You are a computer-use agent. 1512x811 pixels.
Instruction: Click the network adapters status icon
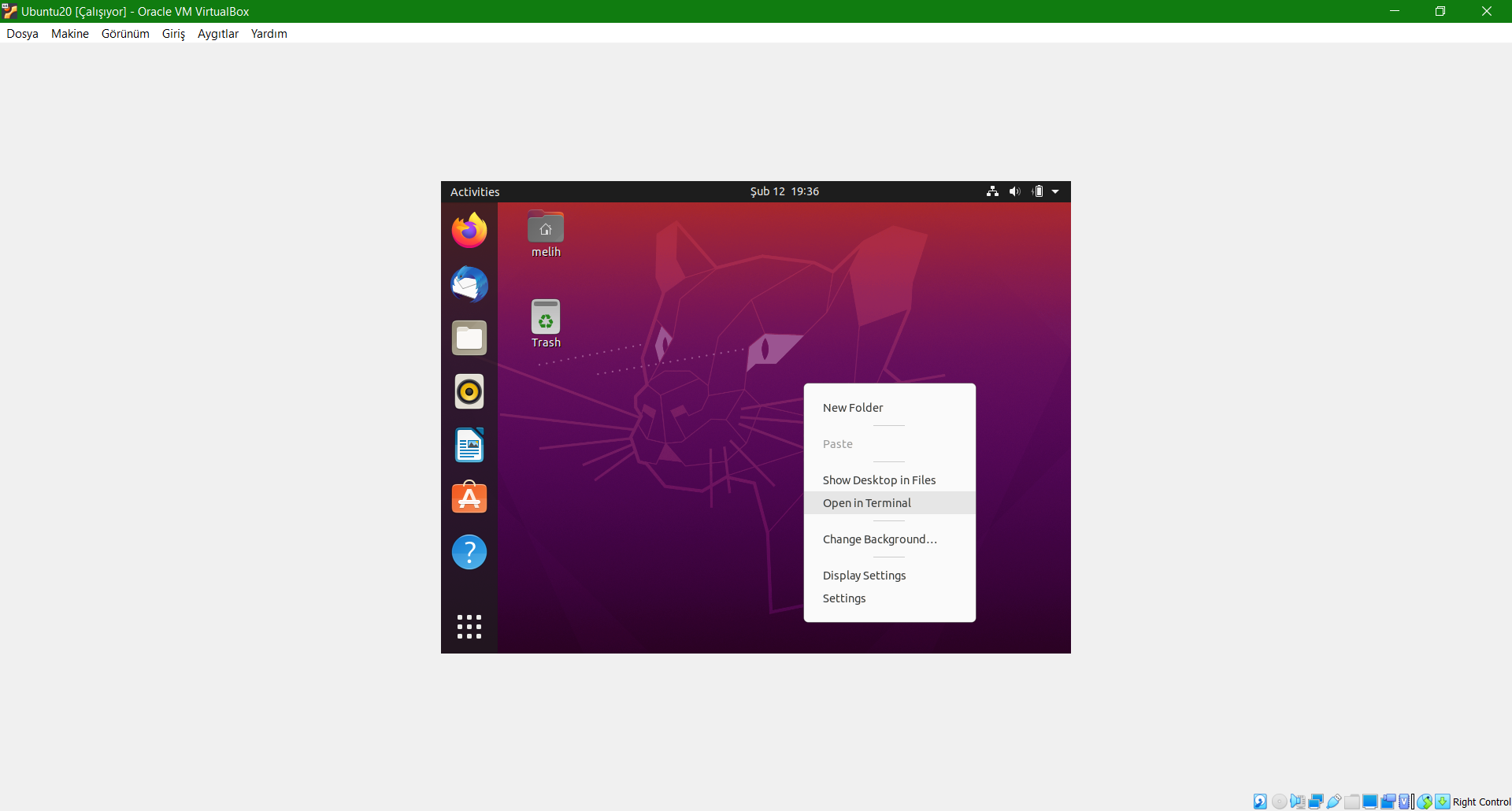point(1316,802)
